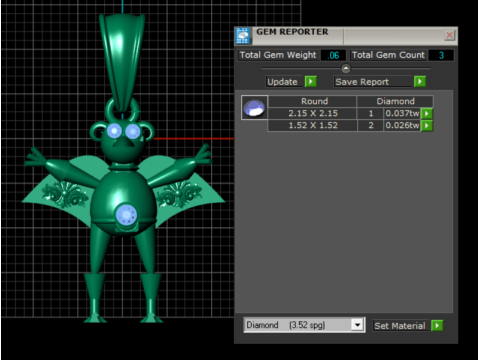Click the Set Material button
The width and height of the screenshot is (480, 360).
pyautogui.click(x=401, y=326)
